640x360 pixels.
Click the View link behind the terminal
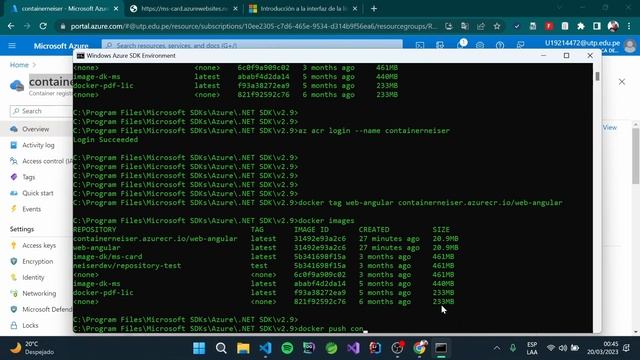point(610,127)
